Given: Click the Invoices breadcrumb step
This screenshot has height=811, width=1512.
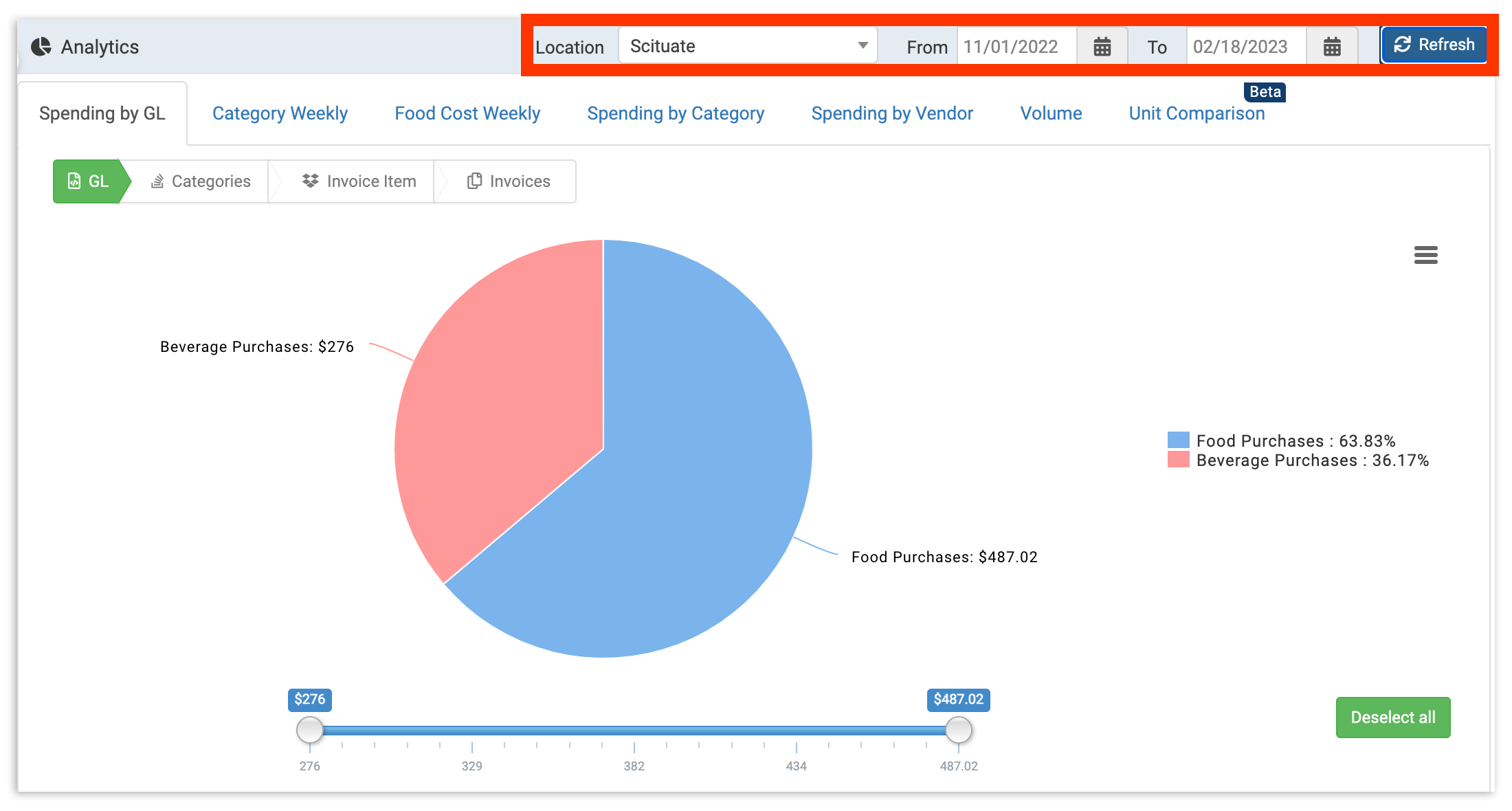Looking at the screenshot, I should [x=509, y=181].
